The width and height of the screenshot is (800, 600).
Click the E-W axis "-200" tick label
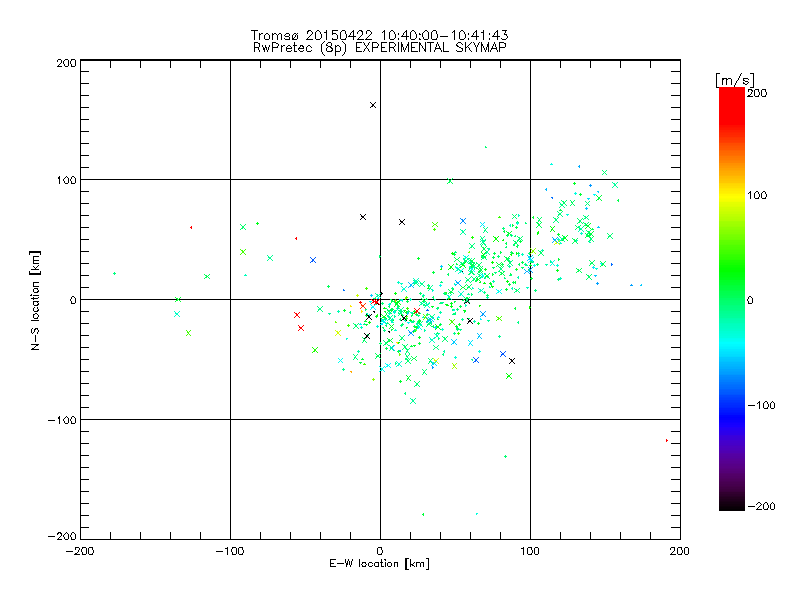pos(80,551)
